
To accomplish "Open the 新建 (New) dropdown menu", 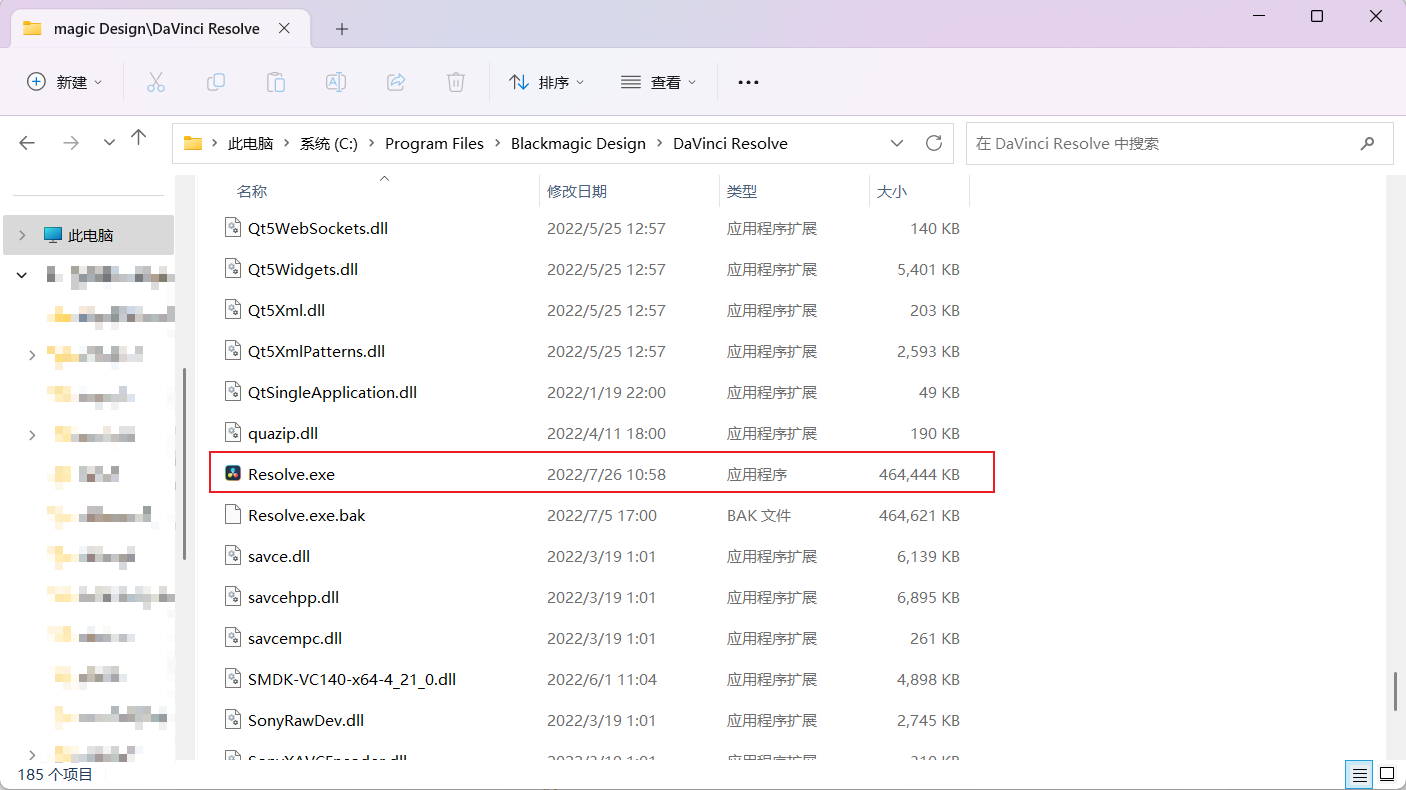I will tap(65, 82).
